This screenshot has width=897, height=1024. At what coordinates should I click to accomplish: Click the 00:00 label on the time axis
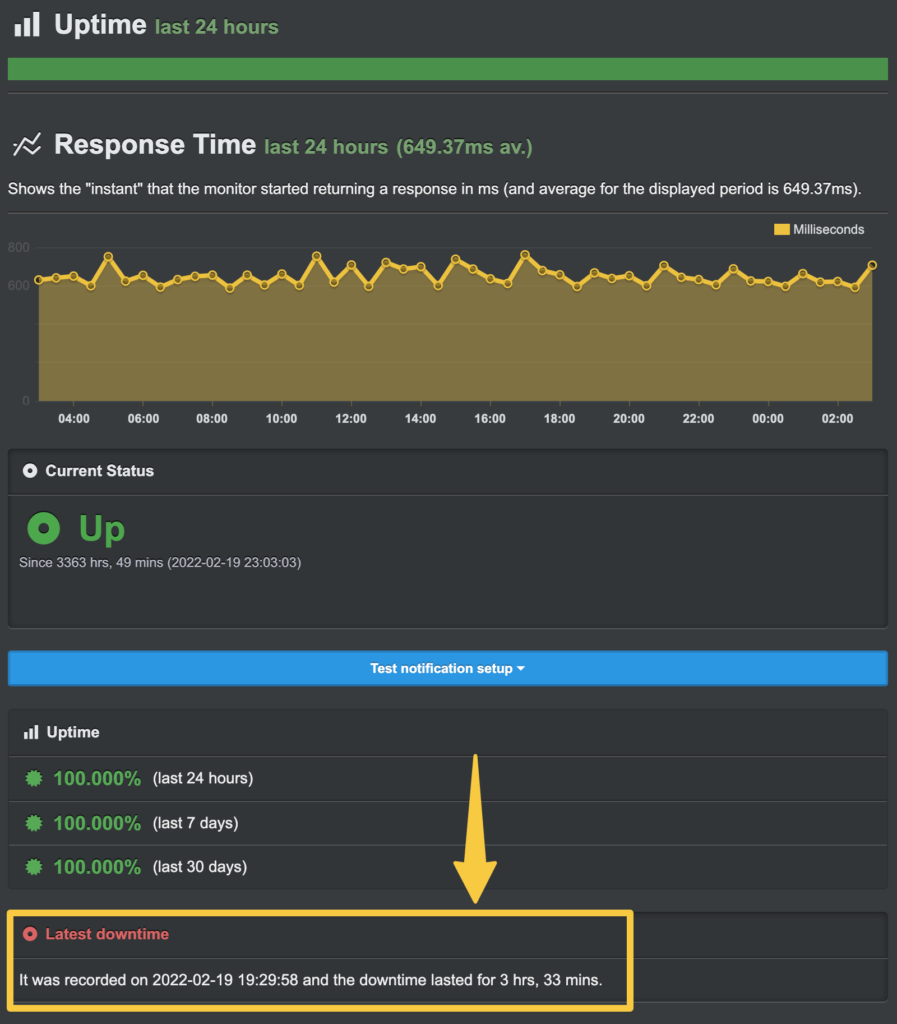coord(768,419)
